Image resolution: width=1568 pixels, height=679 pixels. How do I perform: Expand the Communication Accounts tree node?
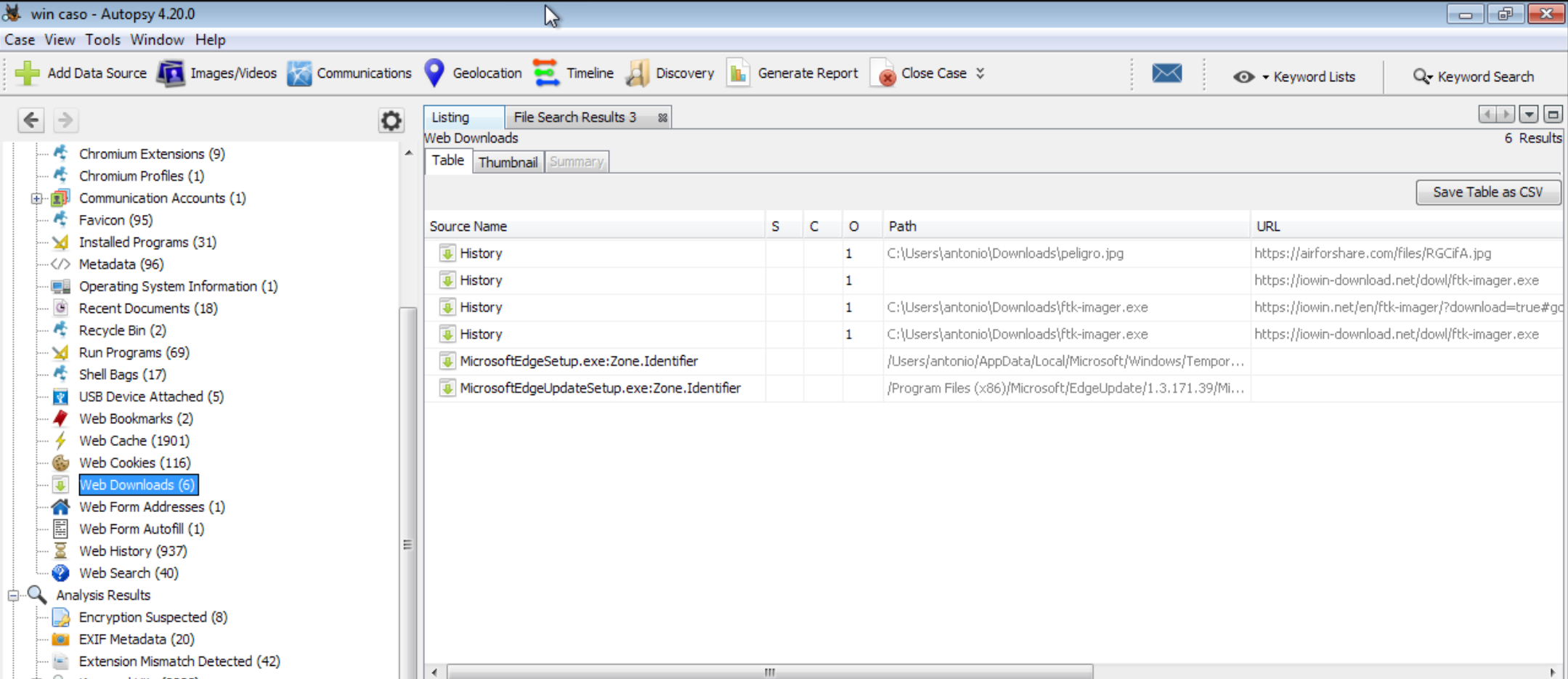[x=36, y=198]
